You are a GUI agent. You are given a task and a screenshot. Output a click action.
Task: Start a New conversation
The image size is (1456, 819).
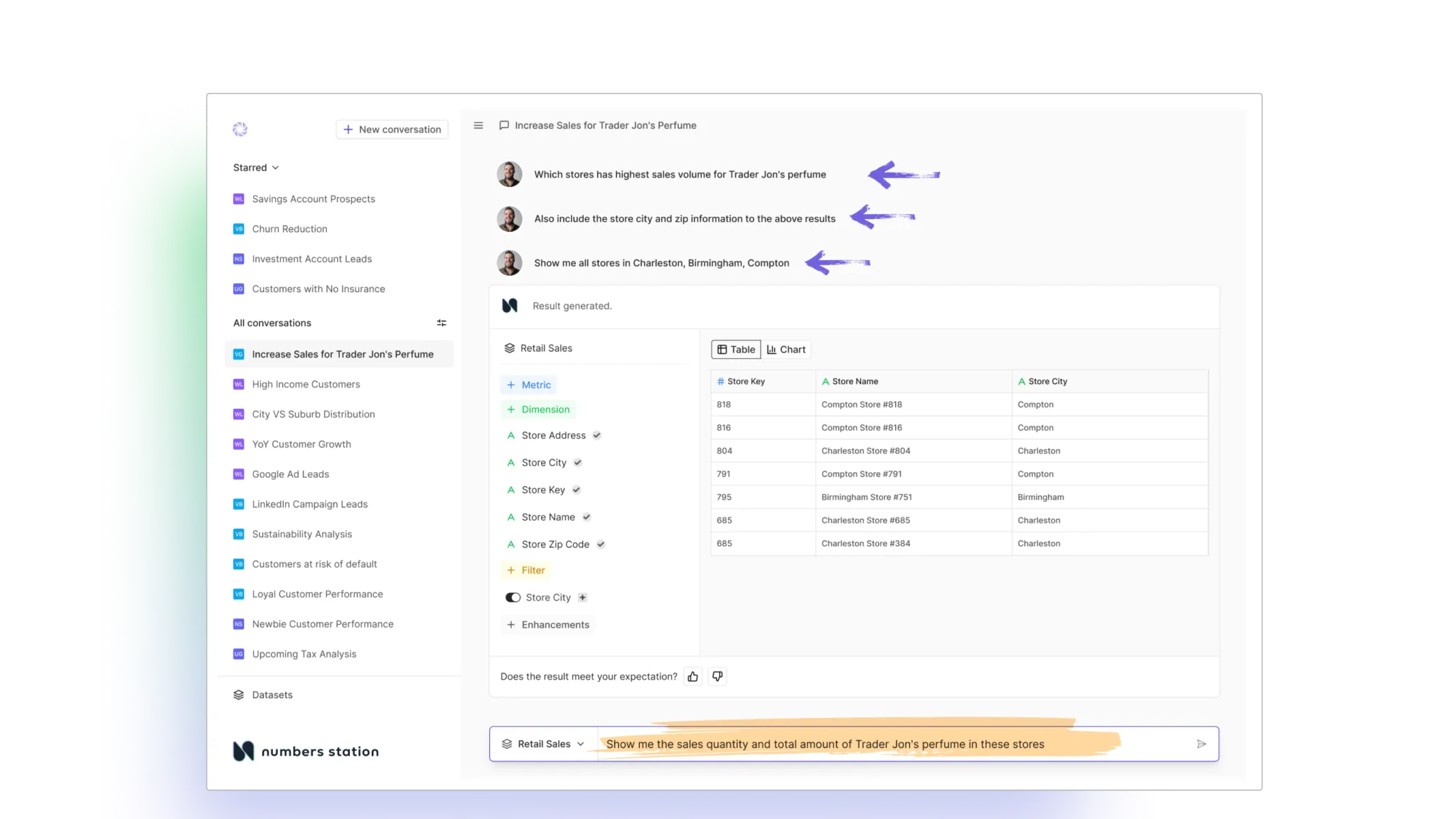392,129
